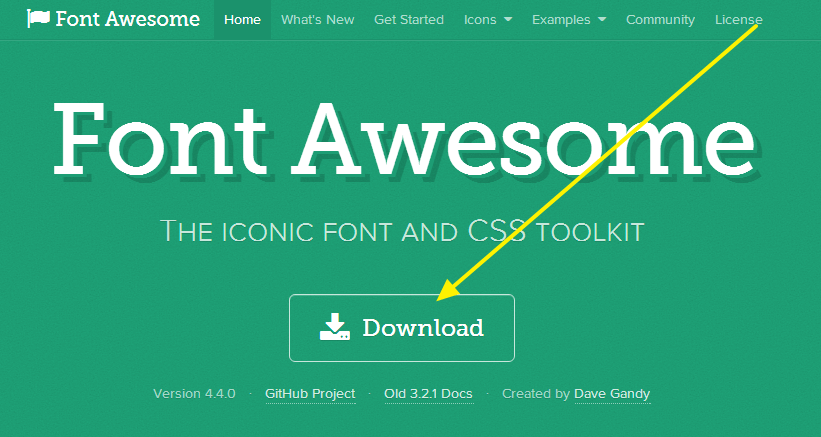Click the iconic font and CSS toolkit tagline
821x437 pixels.
coord(402,231)
